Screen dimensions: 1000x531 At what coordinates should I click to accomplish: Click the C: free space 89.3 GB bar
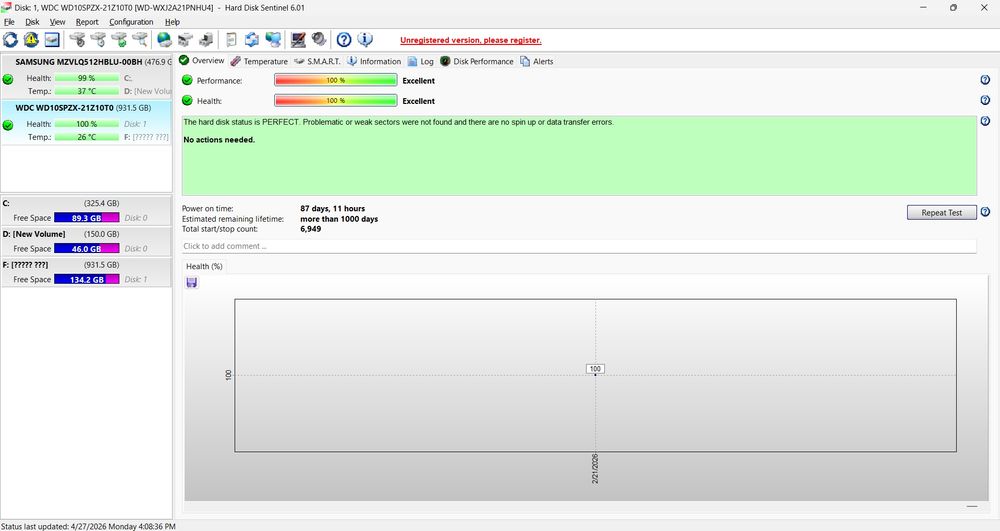coord(87,217)
